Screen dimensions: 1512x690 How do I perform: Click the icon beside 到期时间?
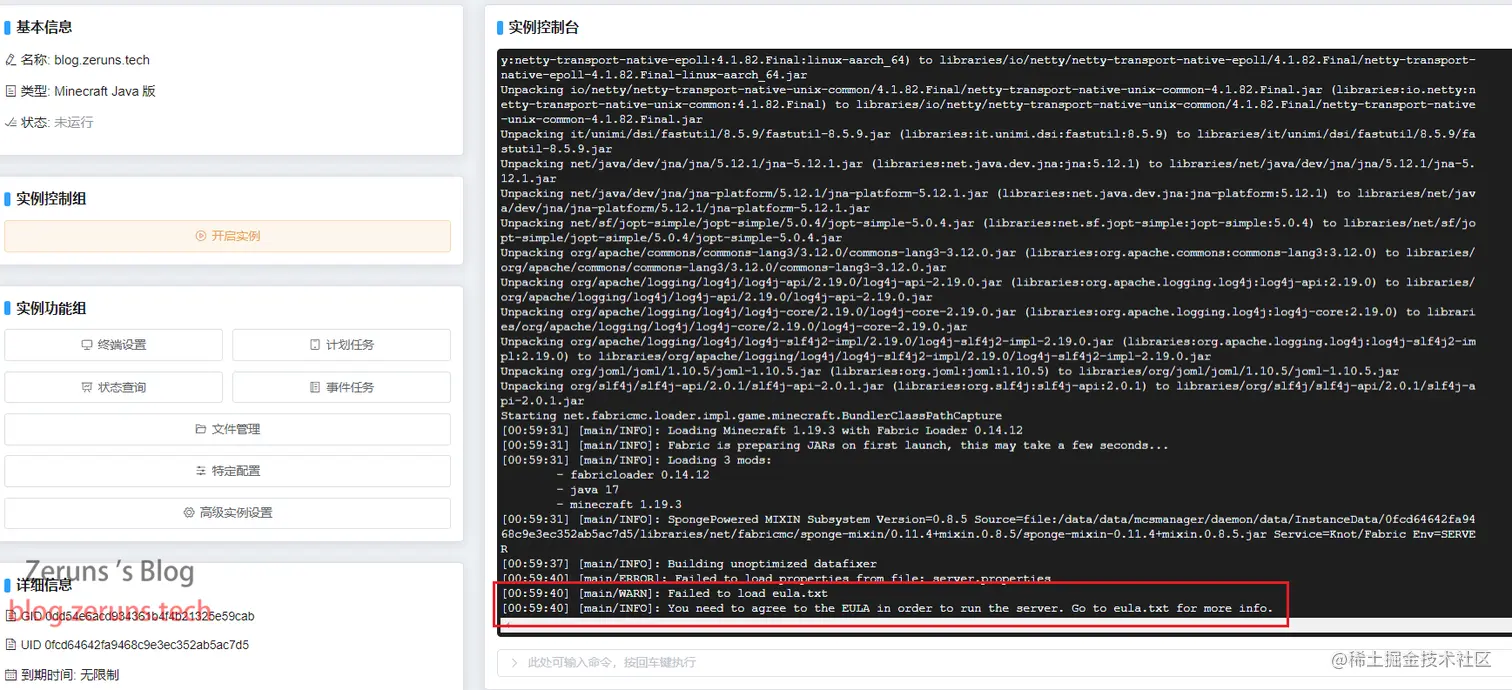point(11,675)
